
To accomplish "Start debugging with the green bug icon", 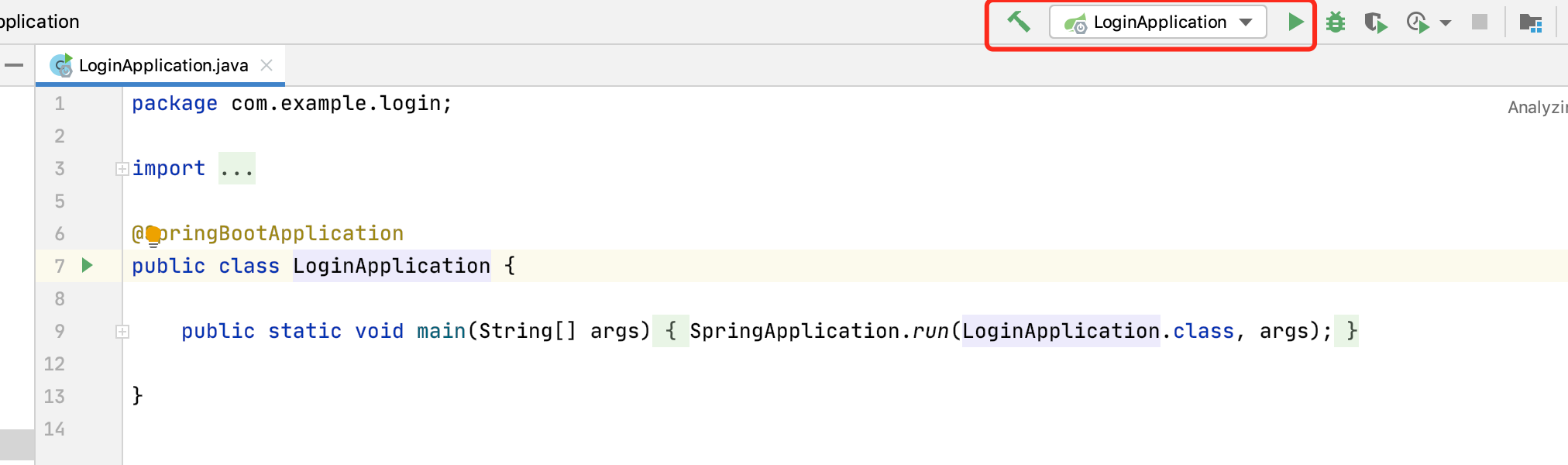I will [x=1336, y=22].
